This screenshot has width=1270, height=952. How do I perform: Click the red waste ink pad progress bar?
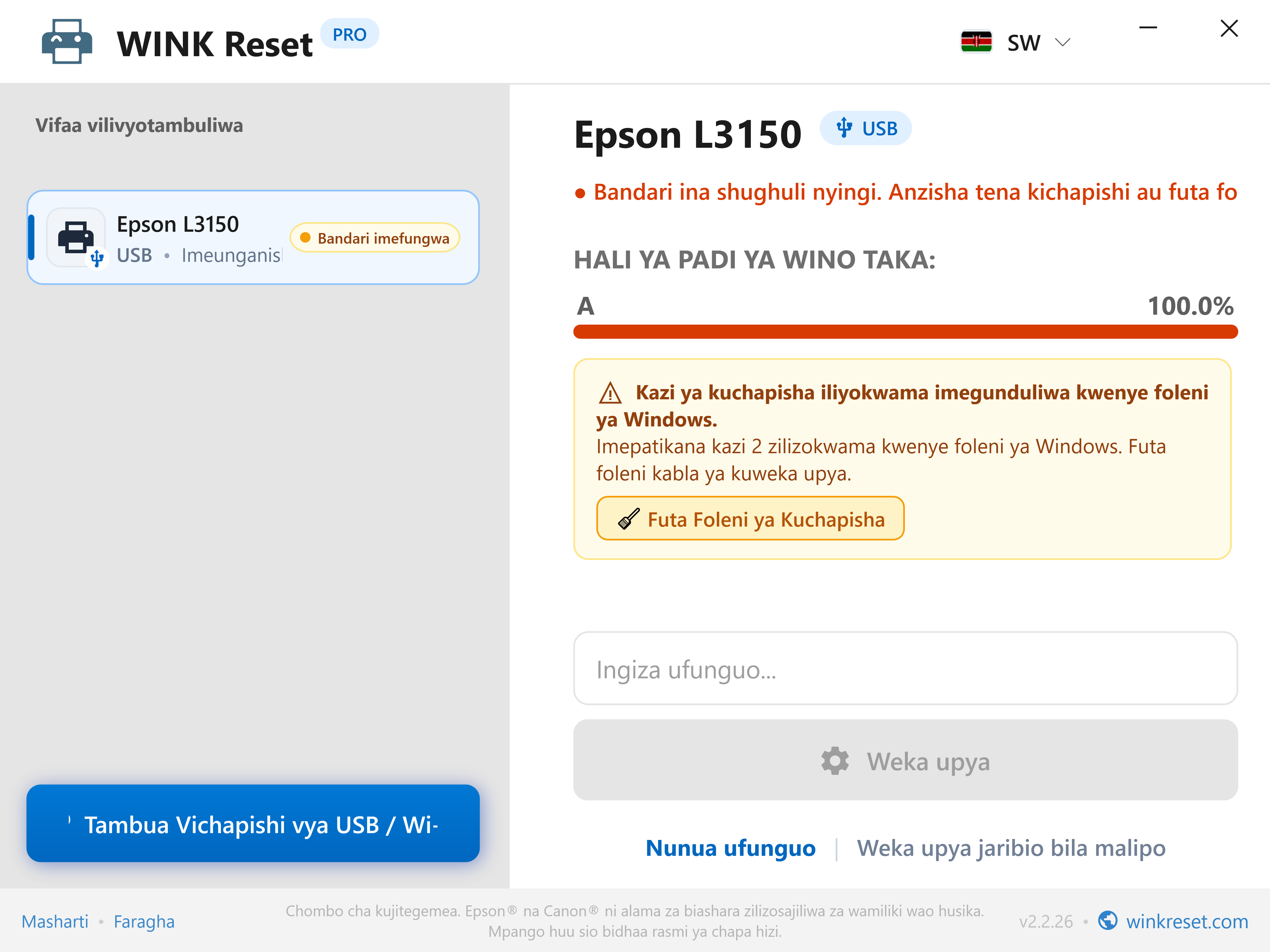click(x=905, y=332)
